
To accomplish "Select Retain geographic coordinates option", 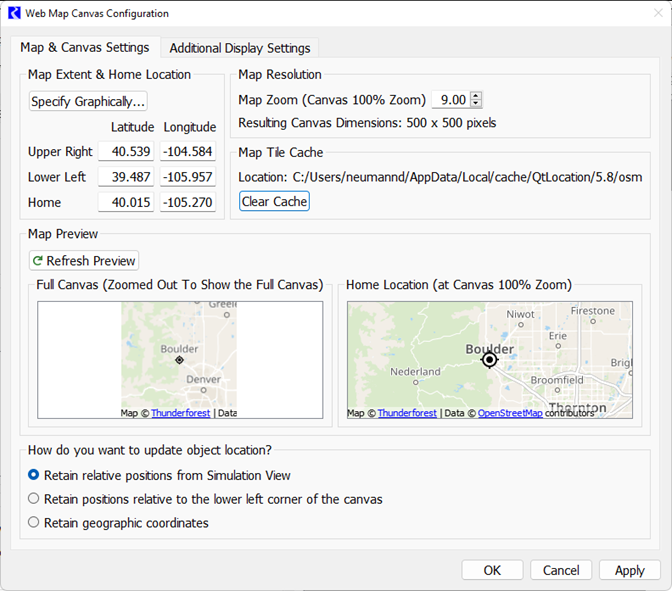I will 34,522.
